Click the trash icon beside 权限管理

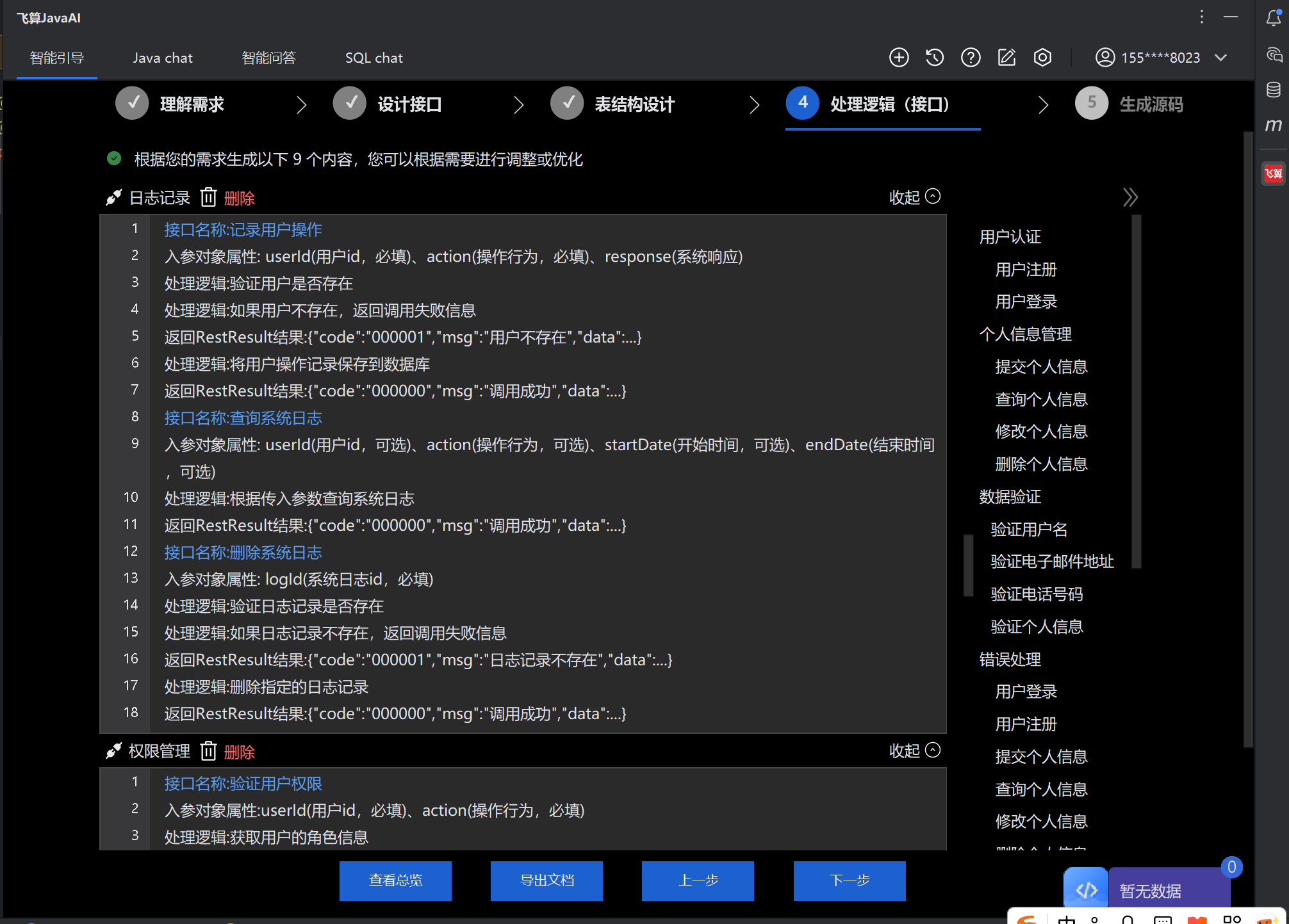(x=208, y=751)
